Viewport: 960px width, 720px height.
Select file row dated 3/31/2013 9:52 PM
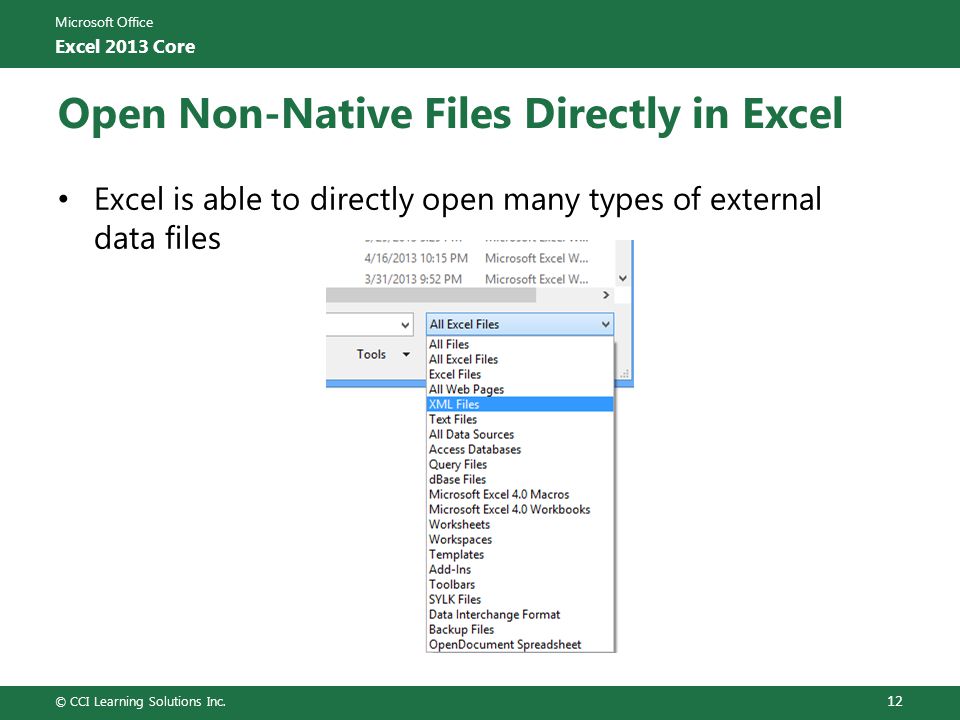476,279
